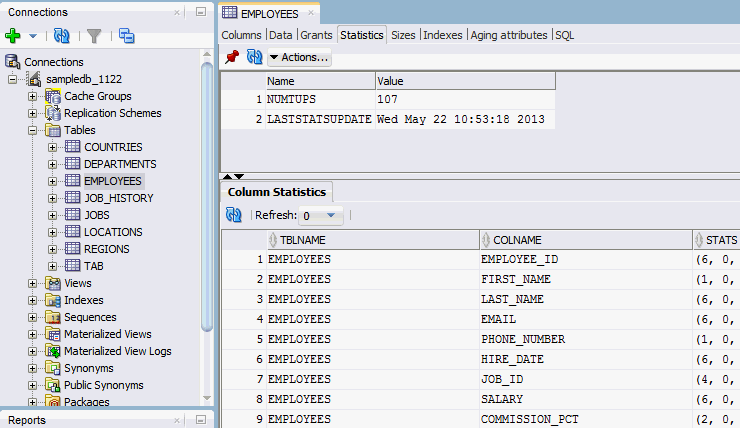This screenshot has width=740, height=428.
Task: Click the Name column header
Action: [321, 81]
